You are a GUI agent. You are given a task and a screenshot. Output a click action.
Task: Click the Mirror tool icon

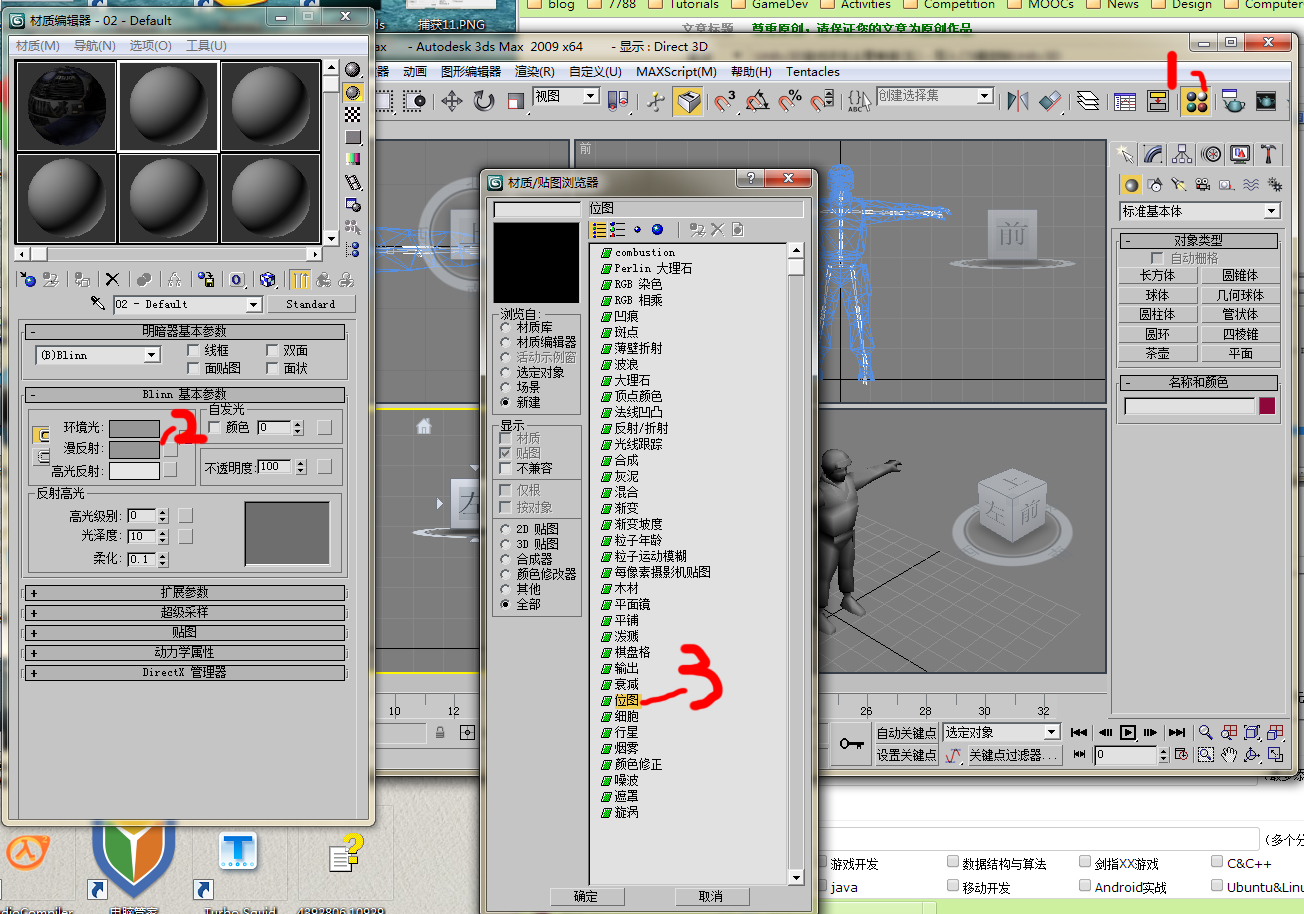tap(1018, 101)
